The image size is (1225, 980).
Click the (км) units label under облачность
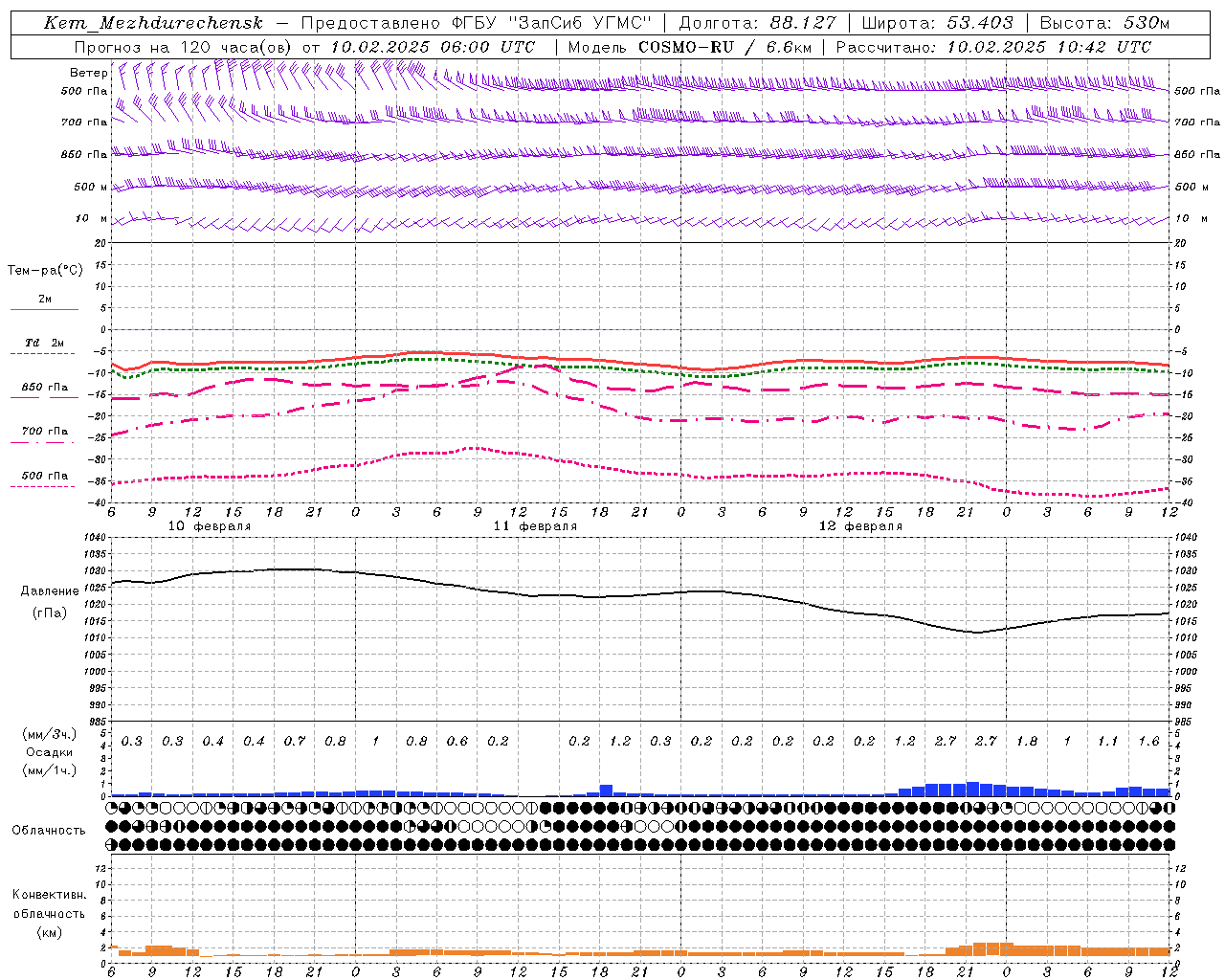coord(49,932)
